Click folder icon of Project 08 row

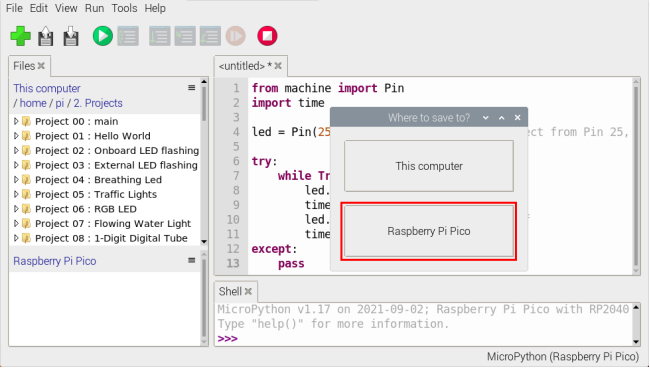coord(27,238)
